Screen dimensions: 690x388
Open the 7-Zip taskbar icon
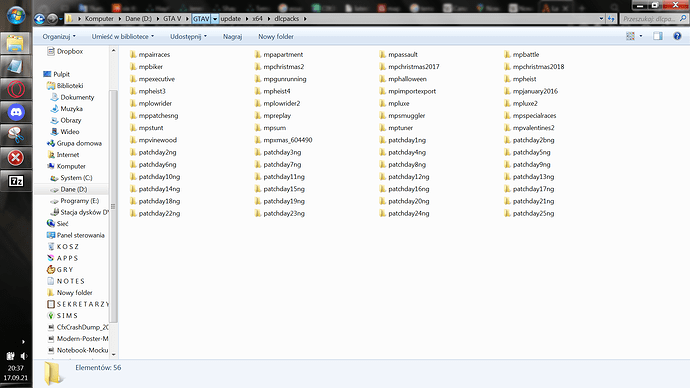click(16, 181)
